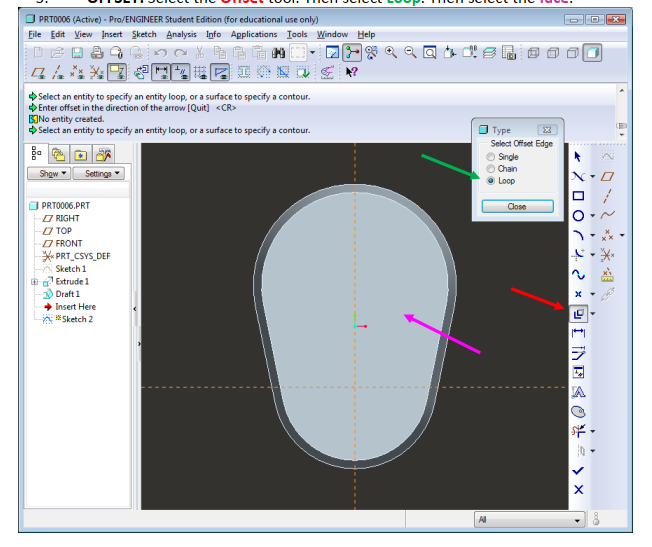Viewport: 652px width, 547px height.
Task: Cancel the sketch with the blue X
Action: point(578,489)
